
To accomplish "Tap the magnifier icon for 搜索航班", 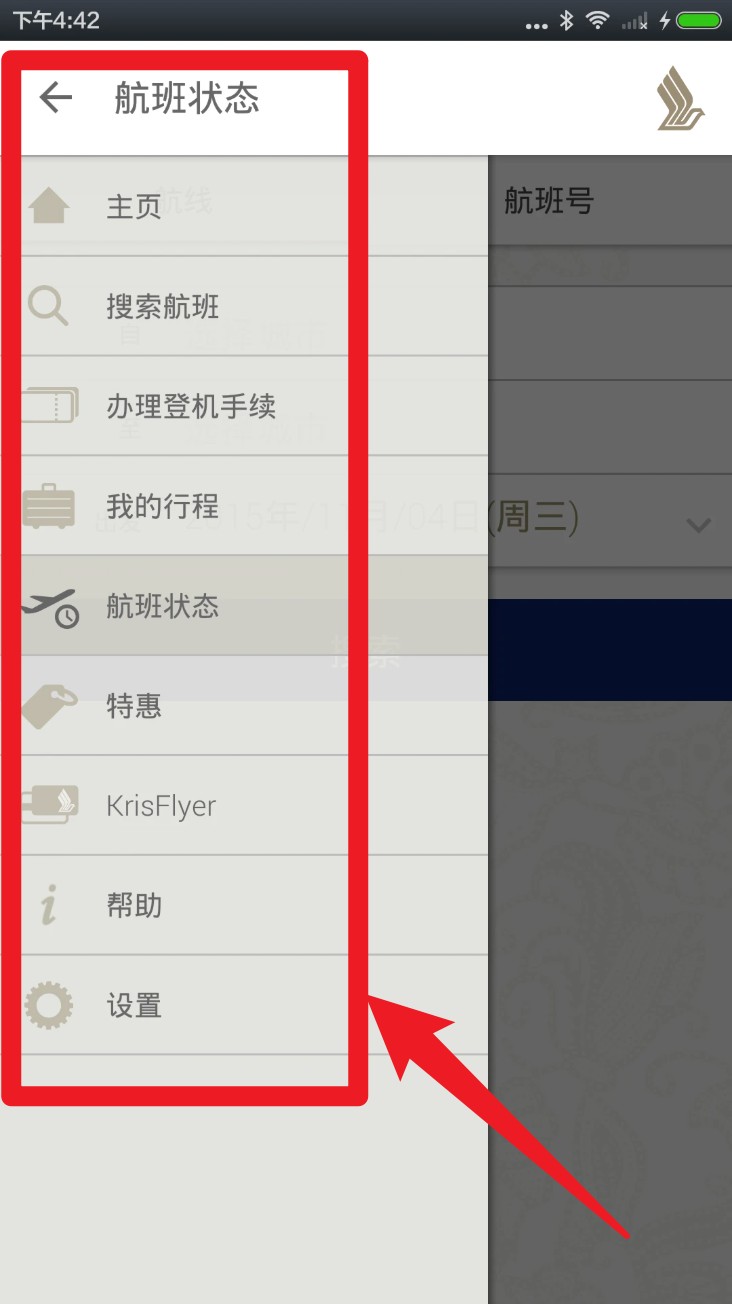I will click(48, 306).
